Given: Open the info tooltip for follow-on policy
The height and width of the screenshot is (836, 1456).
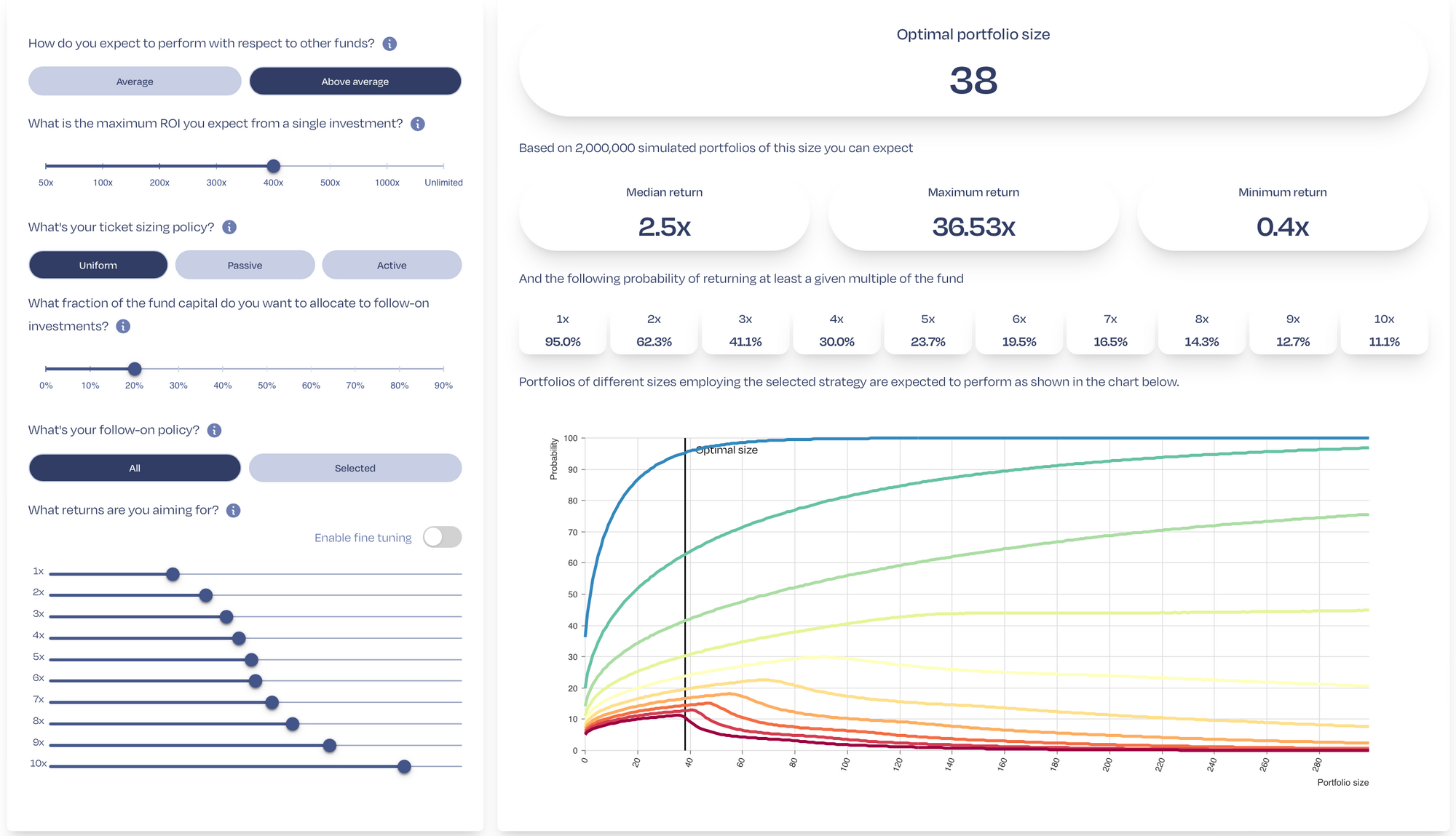Looking at the screenshot, I should [x=214, y=430].
